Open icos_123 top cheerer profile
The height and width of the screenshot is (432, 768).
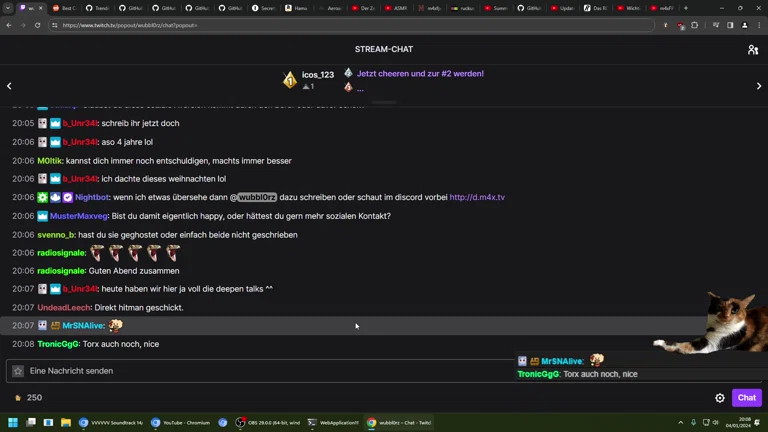[x=318, y=75]
